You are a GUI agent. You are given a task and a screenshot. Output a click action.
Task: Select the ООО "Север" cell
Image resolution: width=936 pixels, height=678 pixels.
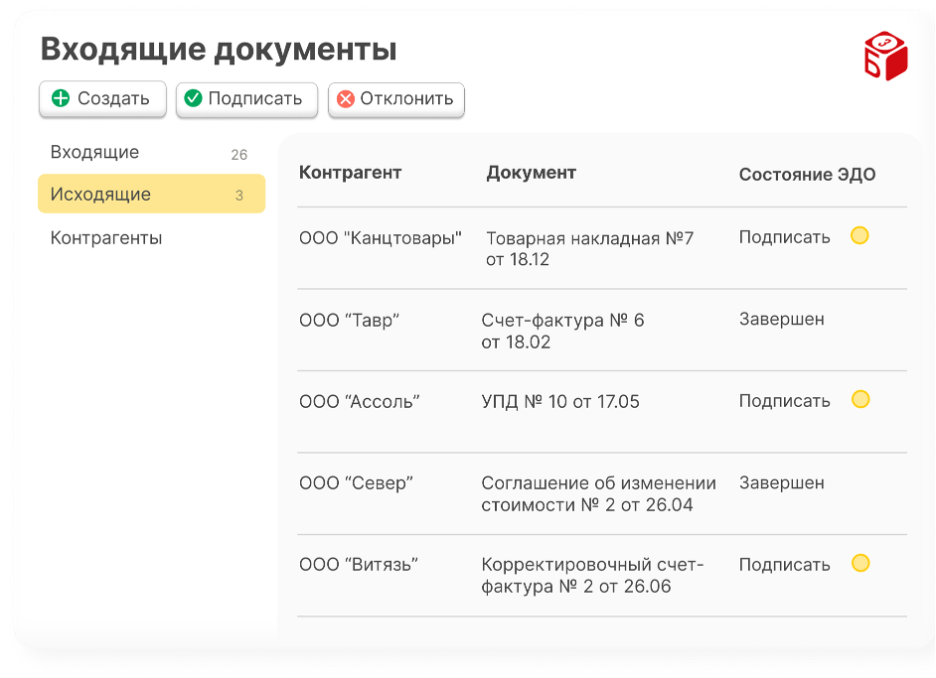tap(356, 483)
